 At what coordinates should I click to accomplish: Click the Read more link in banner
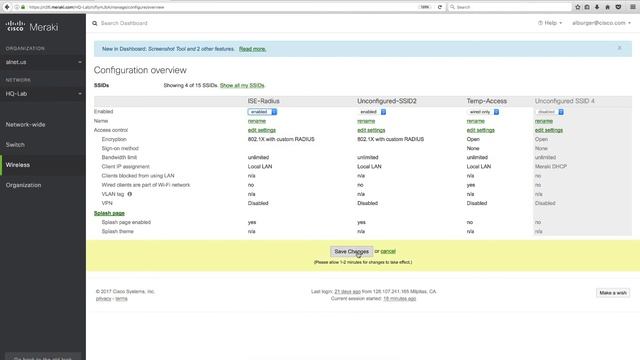252,49
